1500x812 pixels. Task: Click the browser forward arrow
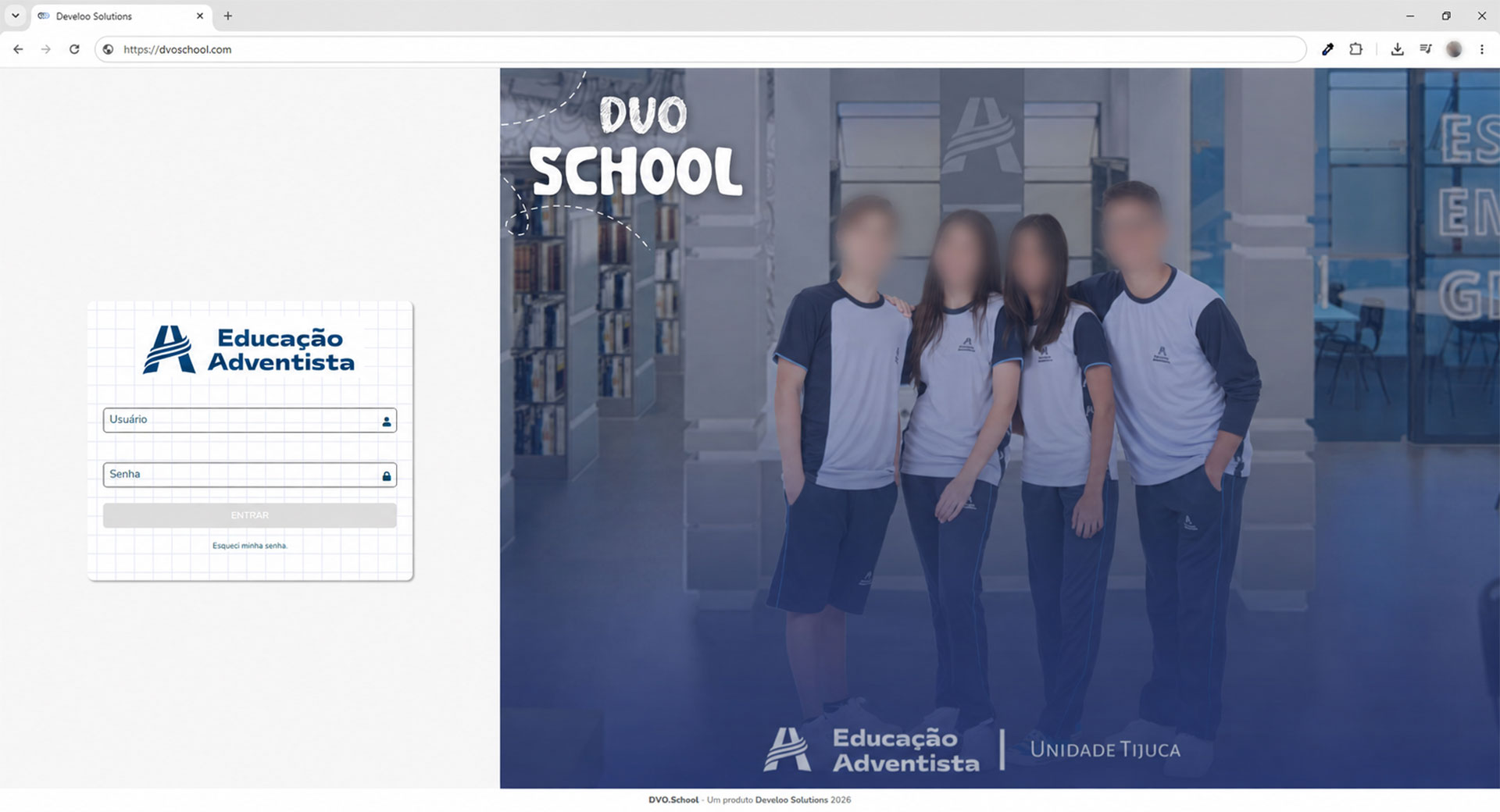pos(46,49)
